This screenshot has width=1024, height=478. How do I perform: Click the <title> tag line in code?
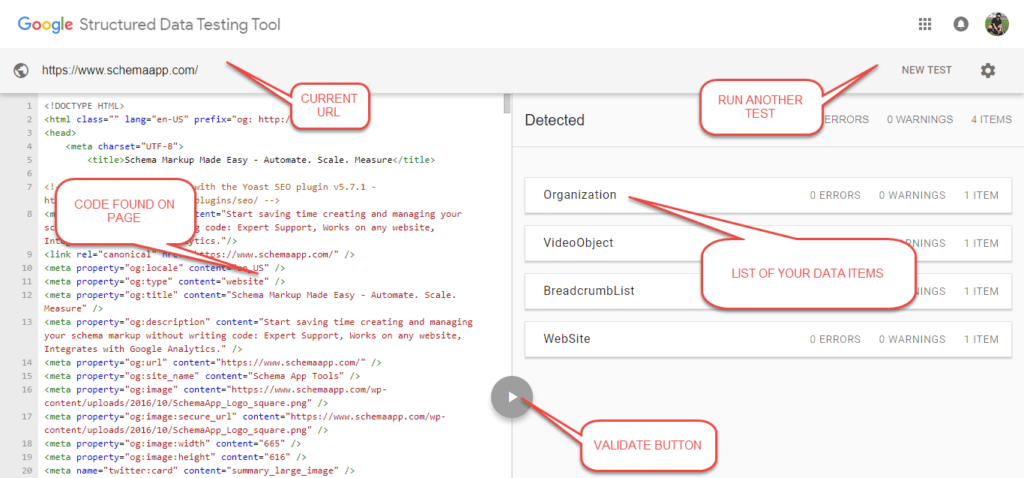pos(261,160)
